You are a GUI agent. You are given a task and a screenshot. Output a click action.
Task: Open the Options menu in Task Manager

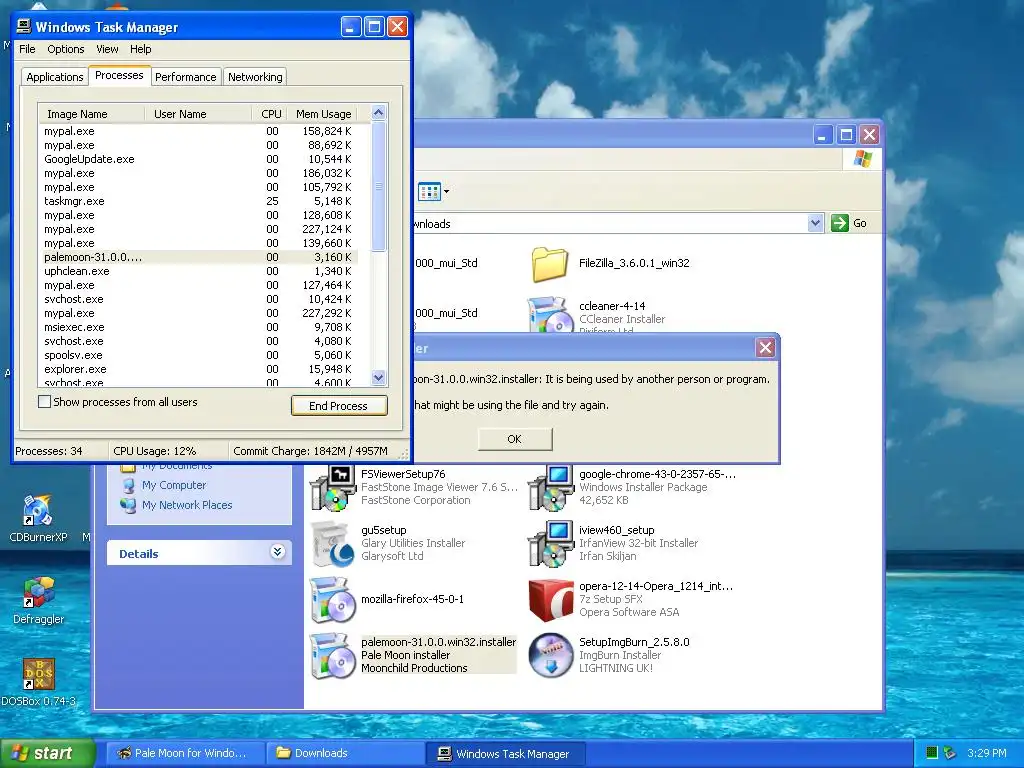pos(65,49)
